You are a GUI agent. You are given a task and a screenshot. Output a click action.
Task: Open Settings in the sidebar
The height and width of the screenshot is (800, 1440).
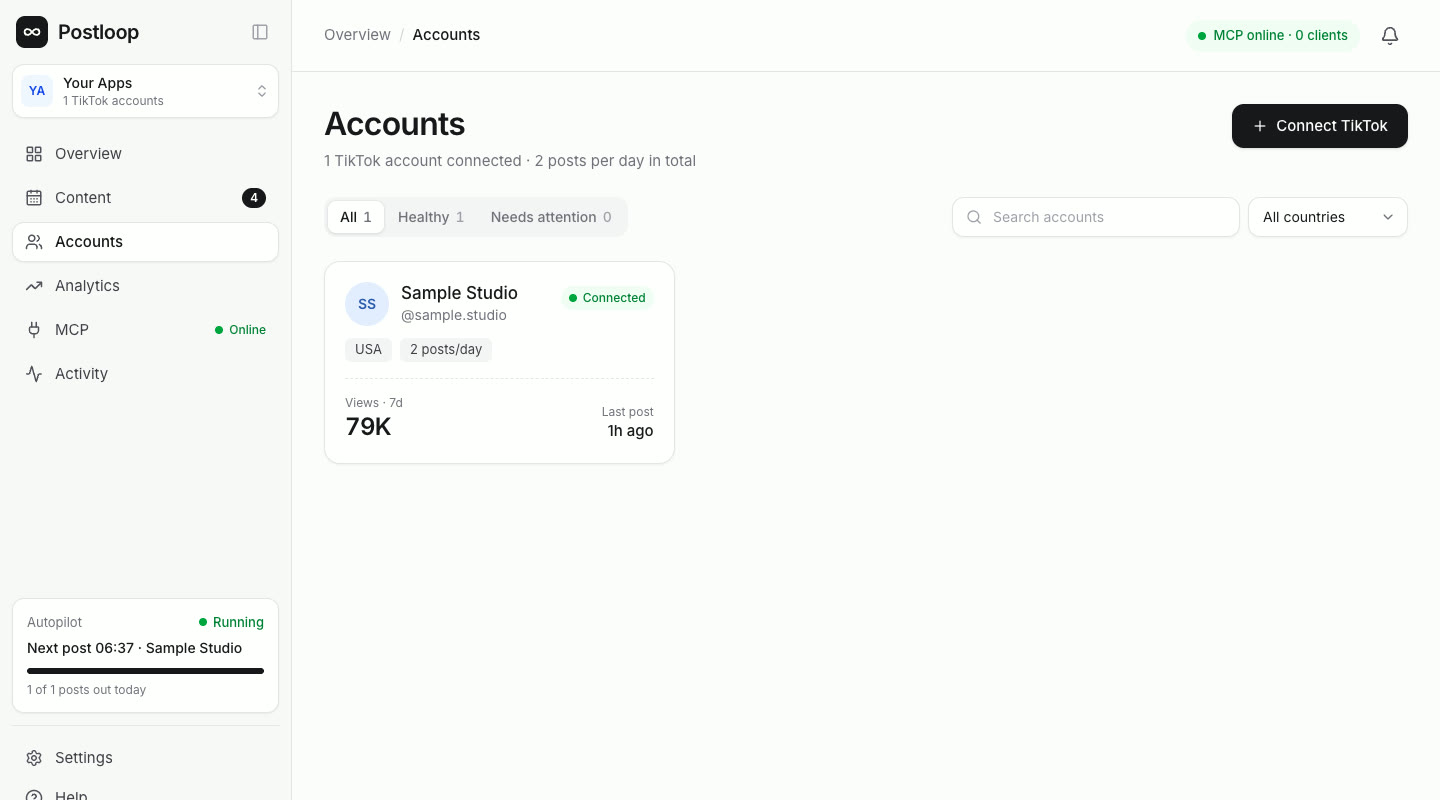pos(145,758)
